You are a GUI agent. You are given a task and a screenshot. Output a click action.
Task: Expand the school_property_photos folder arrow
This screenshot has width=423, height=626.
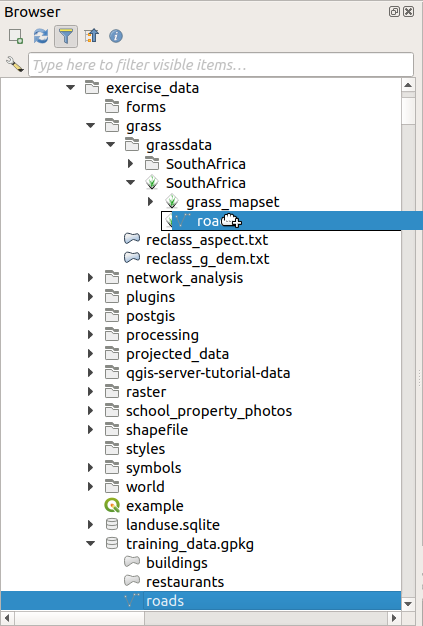point(91,410)
